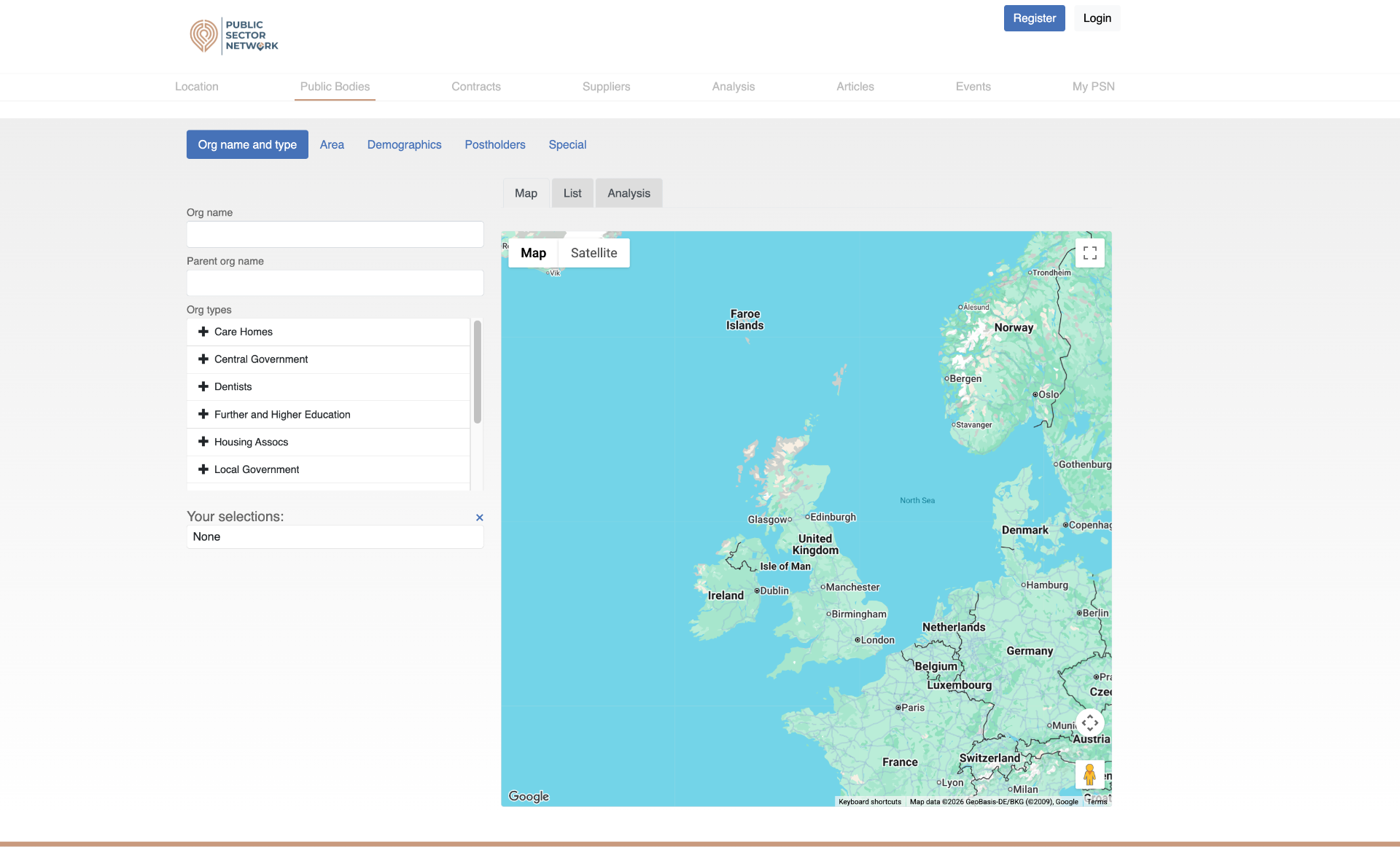Image resolution: width=1400 pixels, height=847 pixels.
Task: Switch map to Map view
Action: click(533, 253)
